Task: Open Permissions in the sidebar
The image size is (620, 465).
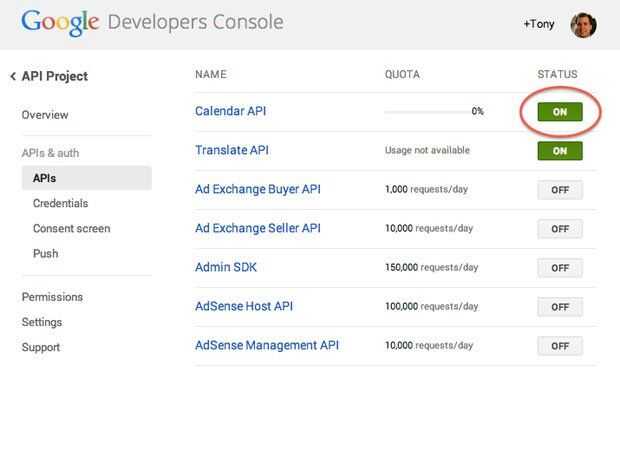Action: pyautogui.click(x=52, y=297)
